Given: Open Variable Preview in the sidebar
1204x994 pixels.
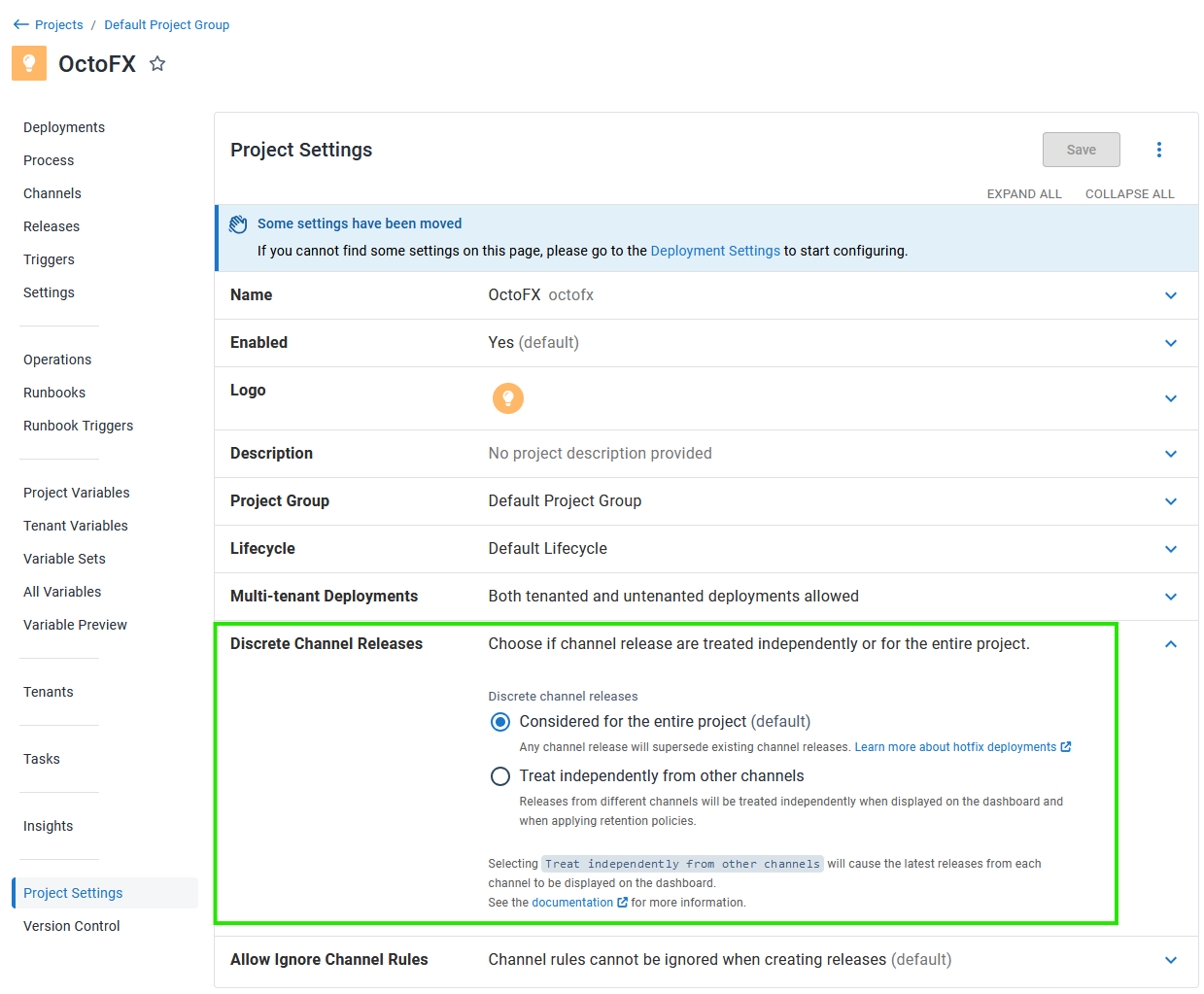Looking at the screenshot, I should pos(75,625).
